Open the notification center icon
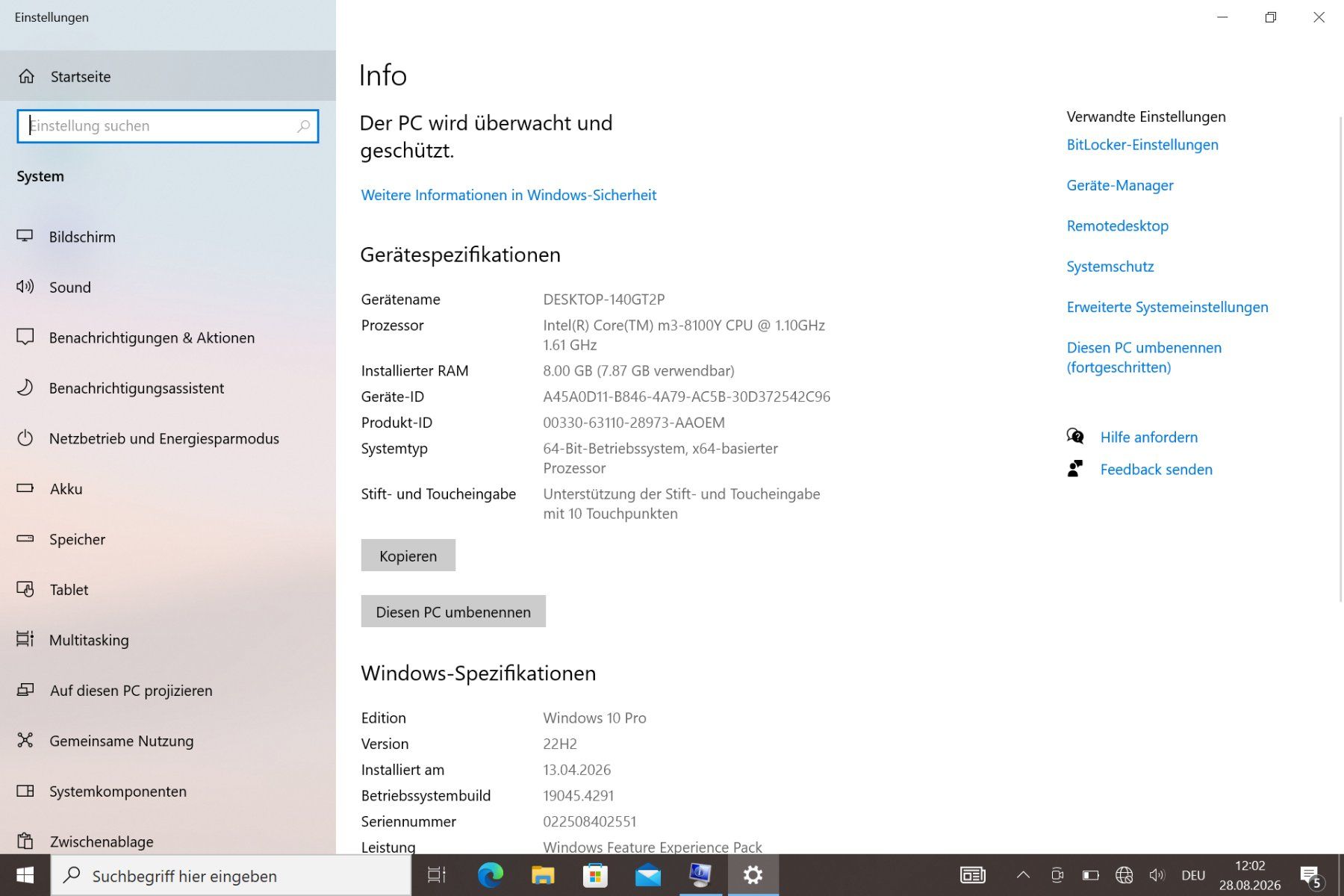Viewport: 1344px width, 896px height. tap(1312, 876)
